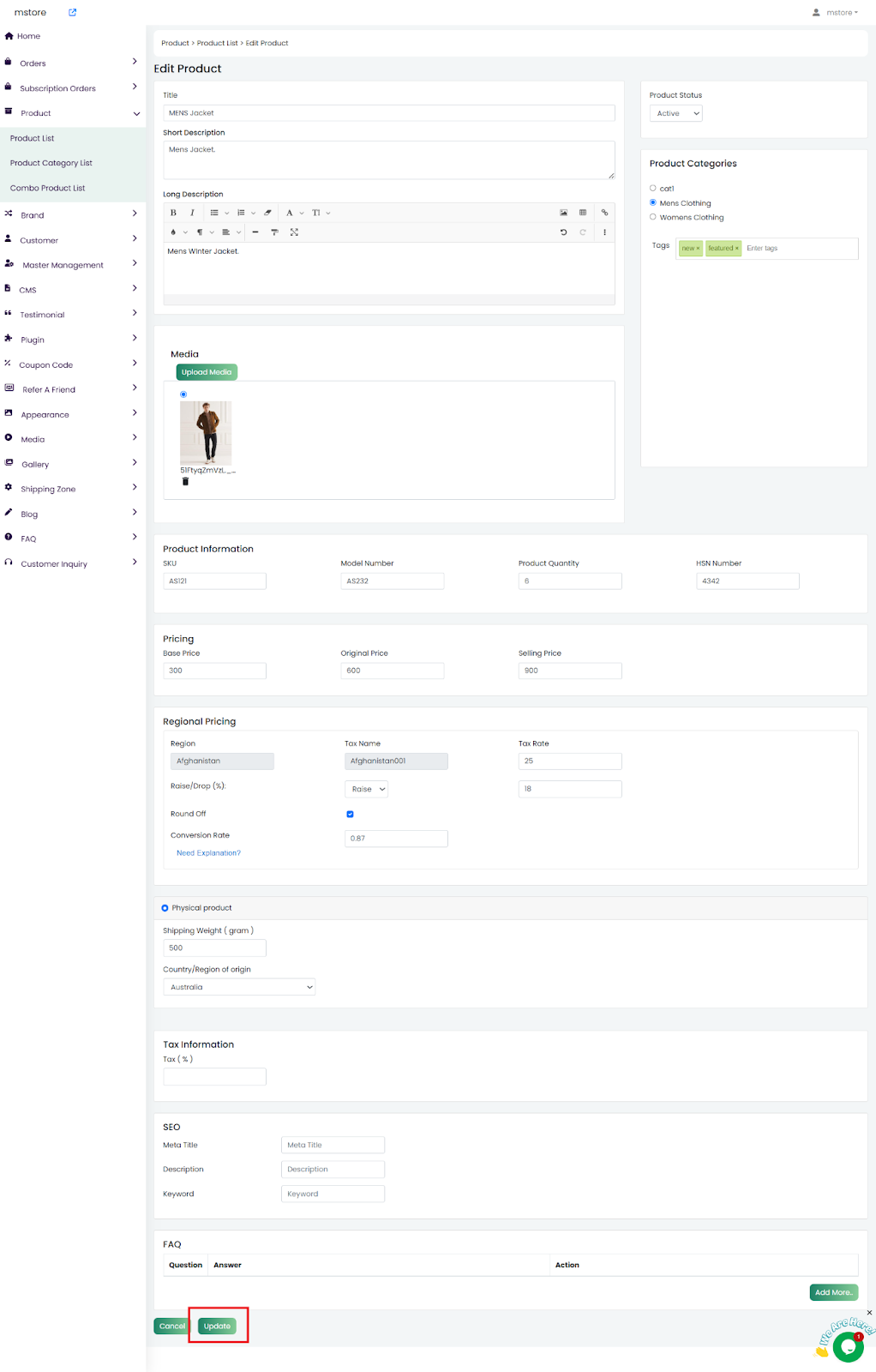
Task: Click the insert link icon
Action: [x=604, y=213]
